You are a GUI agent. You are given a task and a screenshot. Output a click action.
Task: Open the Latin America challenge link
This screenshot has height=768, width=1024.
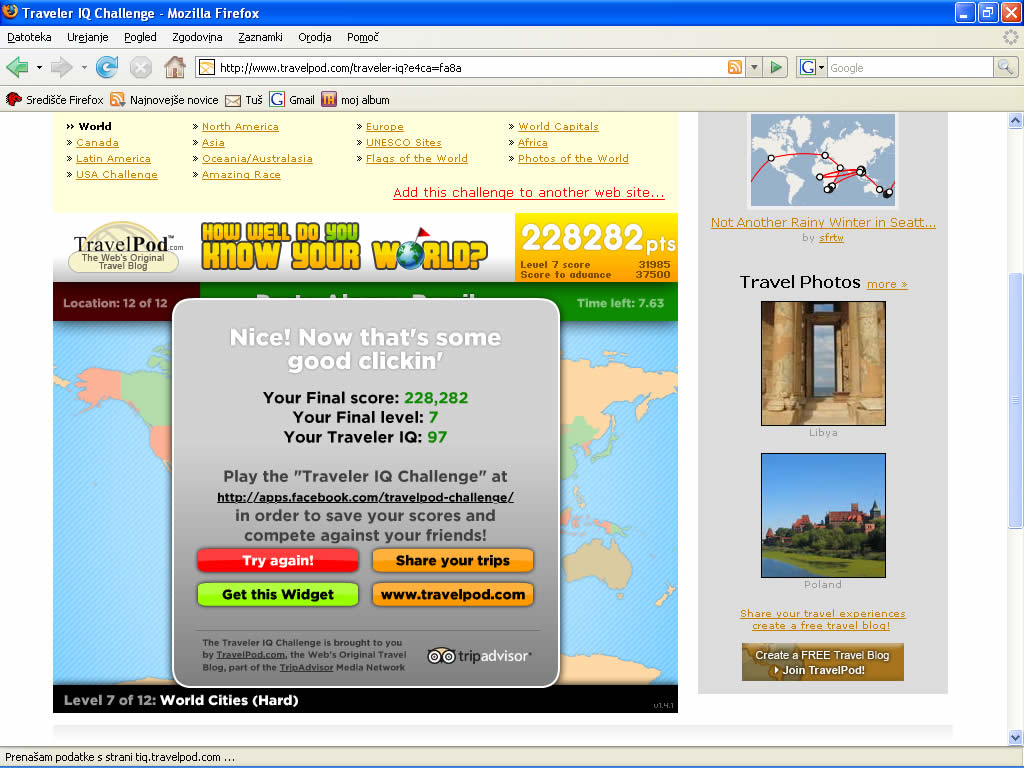113,159
